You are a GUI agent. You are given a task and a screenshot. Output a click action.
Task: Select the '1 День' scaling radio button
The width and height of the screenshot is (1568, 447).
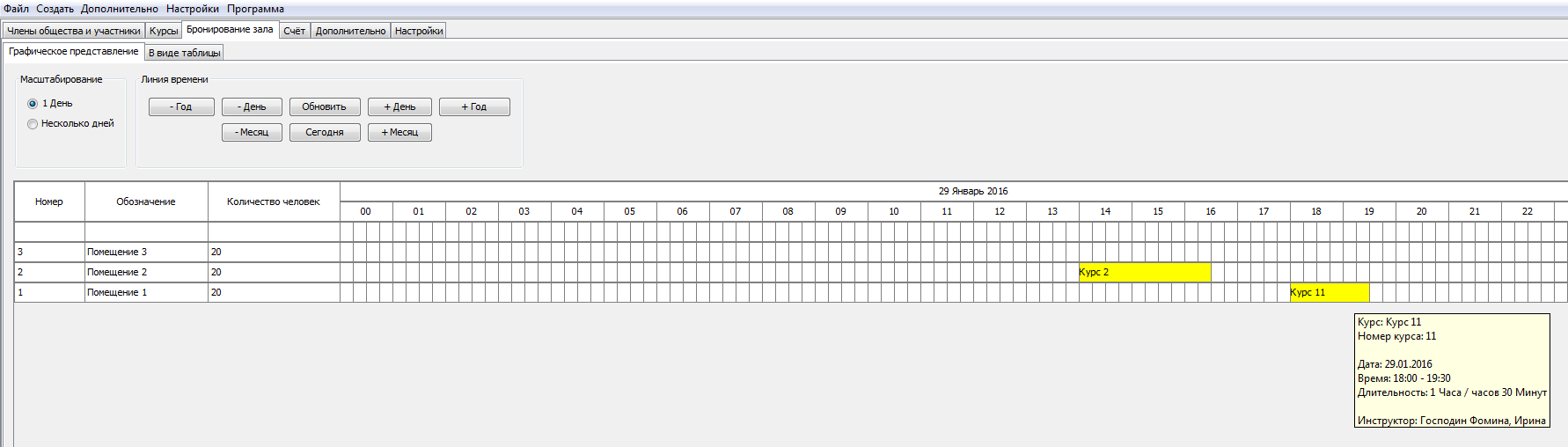click(50, 104)
